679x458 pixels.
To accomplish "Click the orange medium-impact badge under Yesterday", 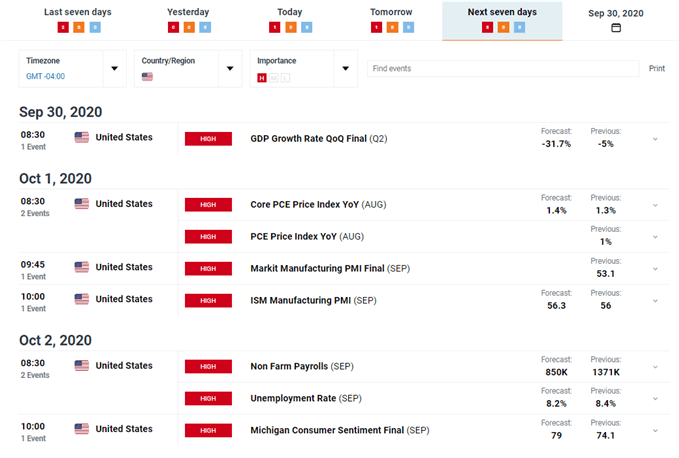I will click(x=189, y=28).
